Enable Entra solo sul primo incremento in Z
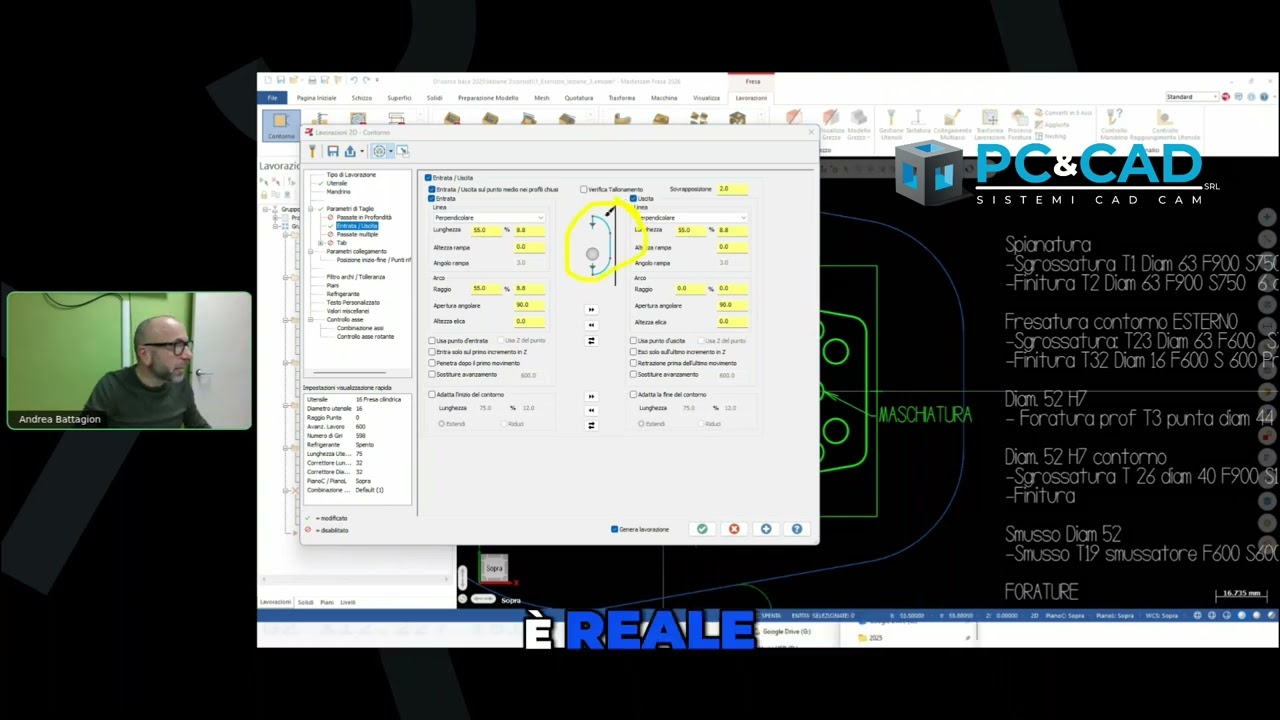This screenshot has width=1280, height=720. pyautogui.click(x=432, y=352)
